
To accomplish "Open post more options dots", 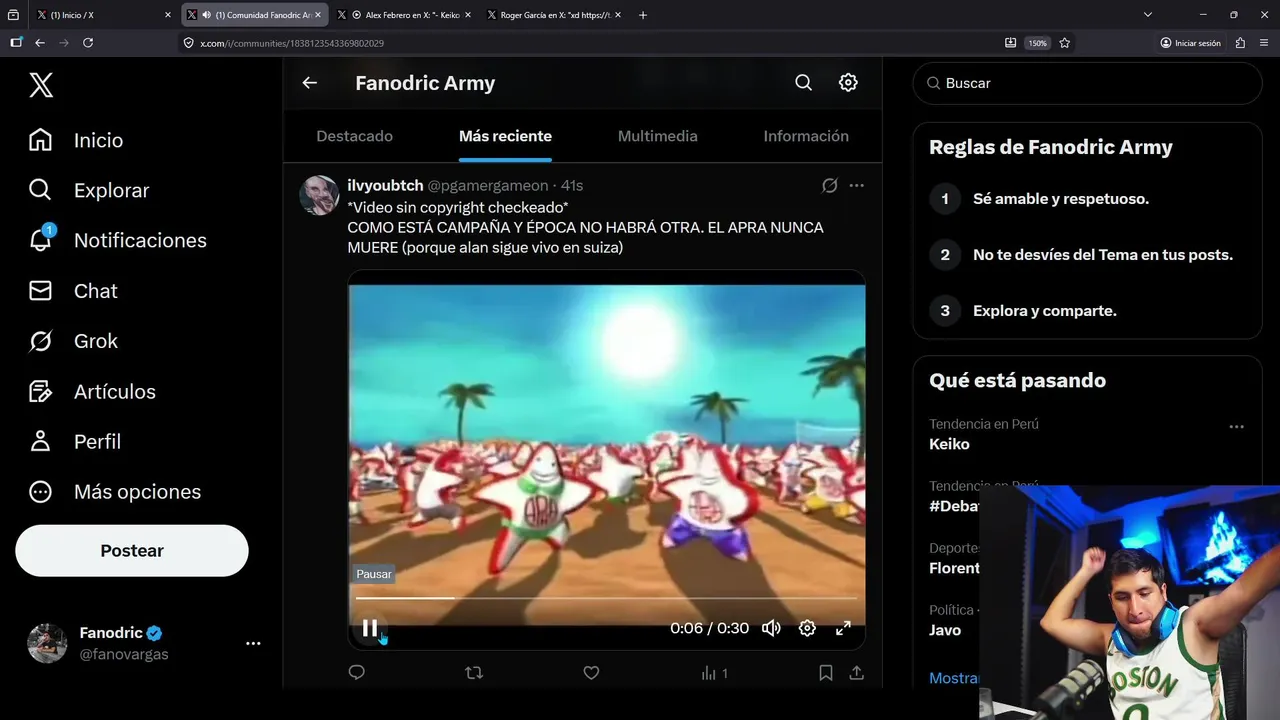I will pos(857,186).
